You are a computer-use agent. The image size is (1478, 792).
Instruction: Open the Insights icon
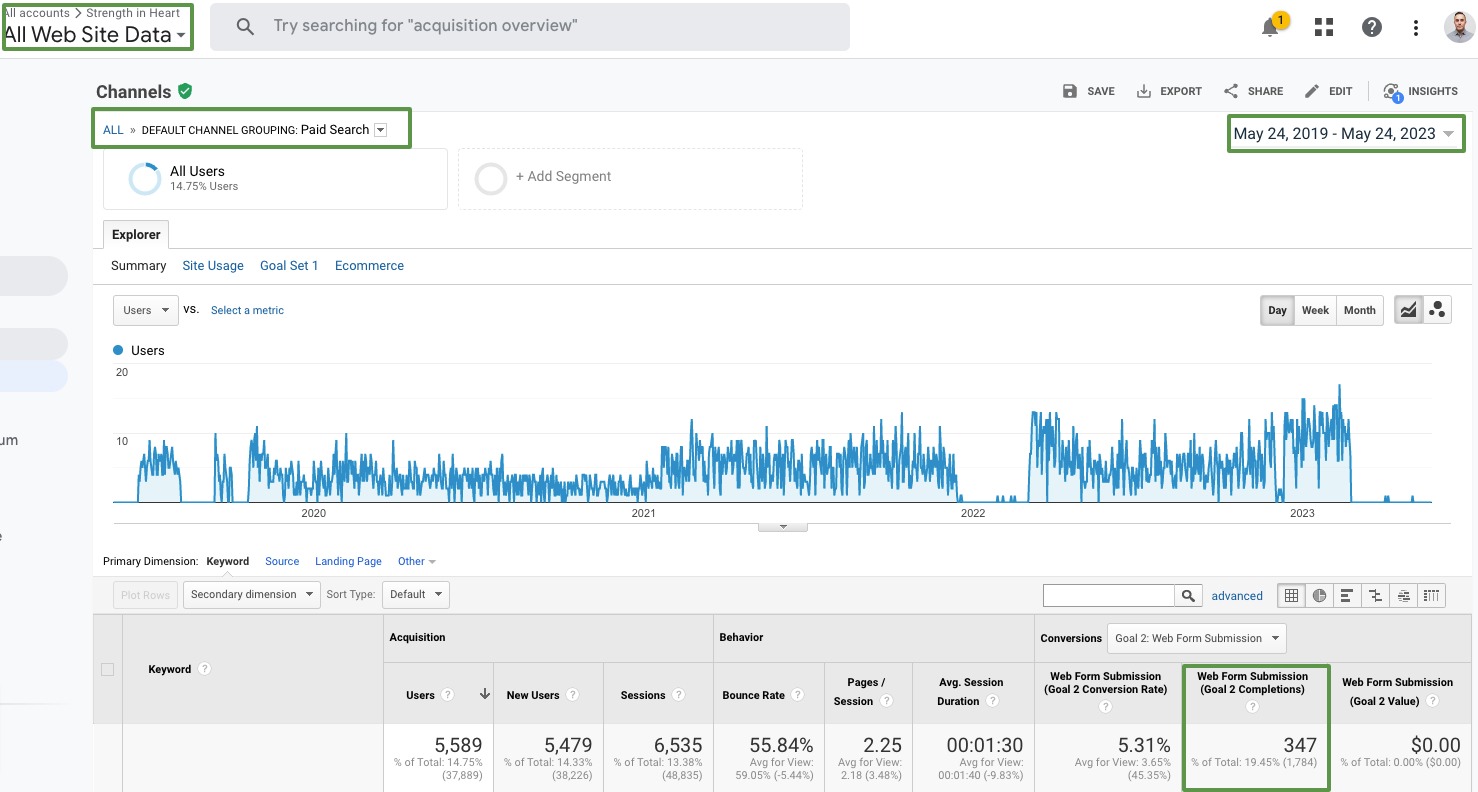1392,91
